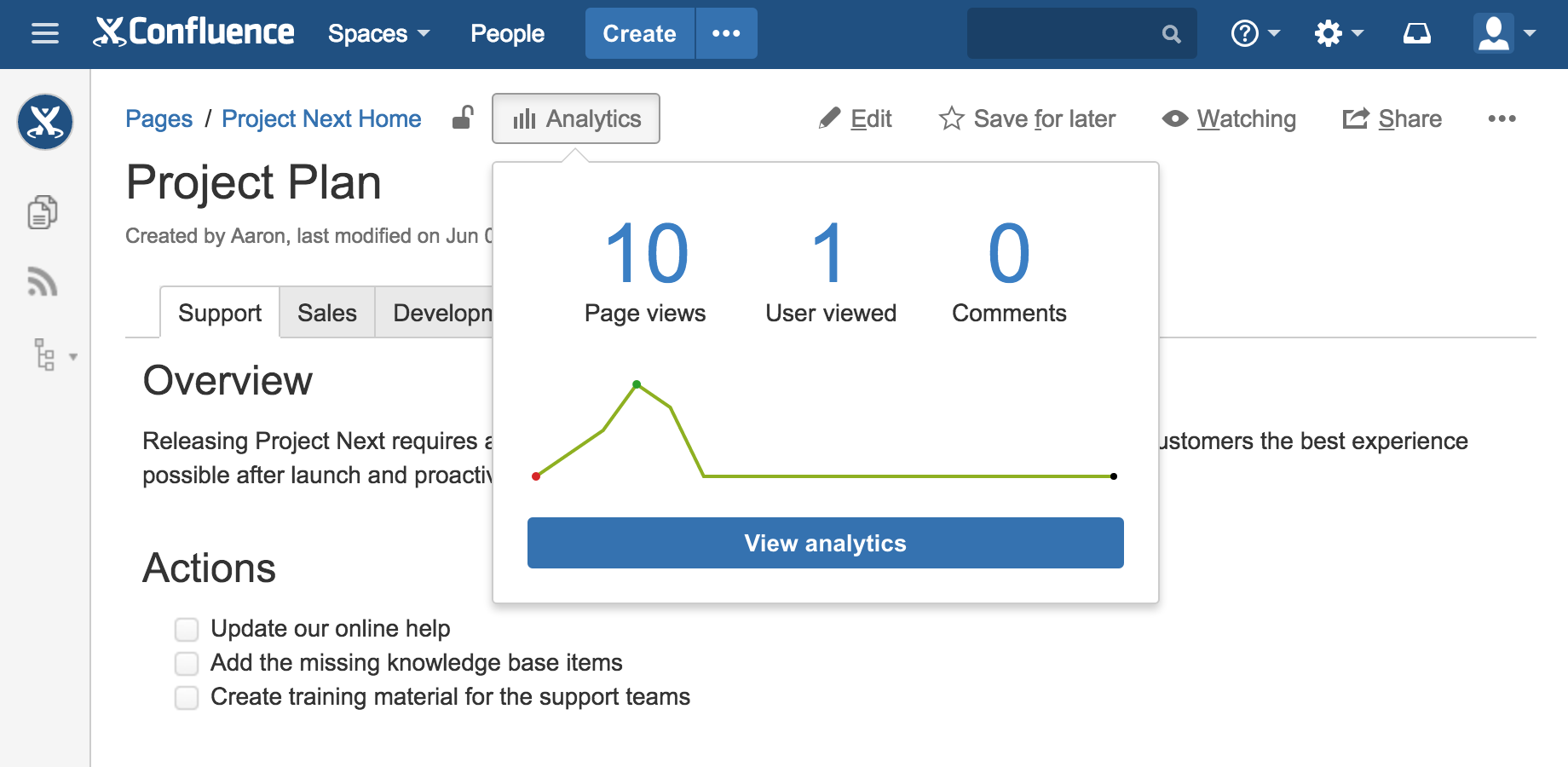Open the Pages icon in sidebar
The image size is (1568, 767).
(43, 212)
